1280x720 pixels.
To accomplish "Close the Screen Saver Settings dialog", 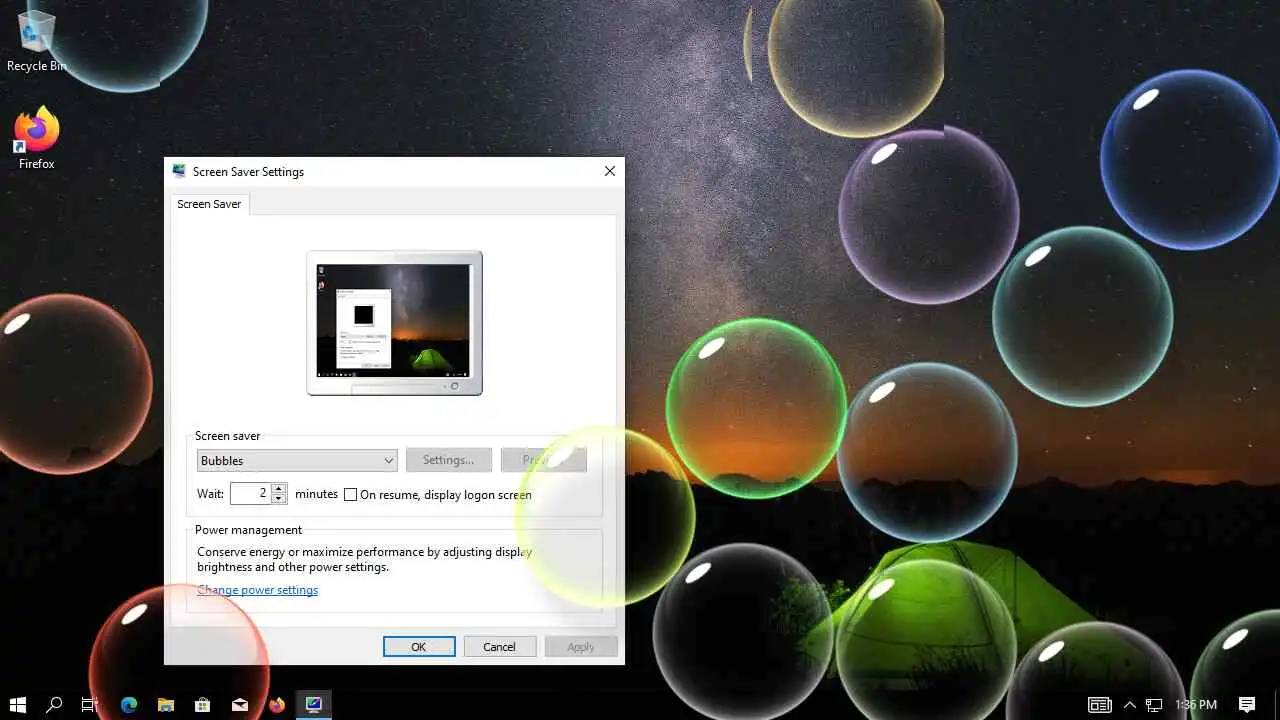I will click(x=610, y=171).
